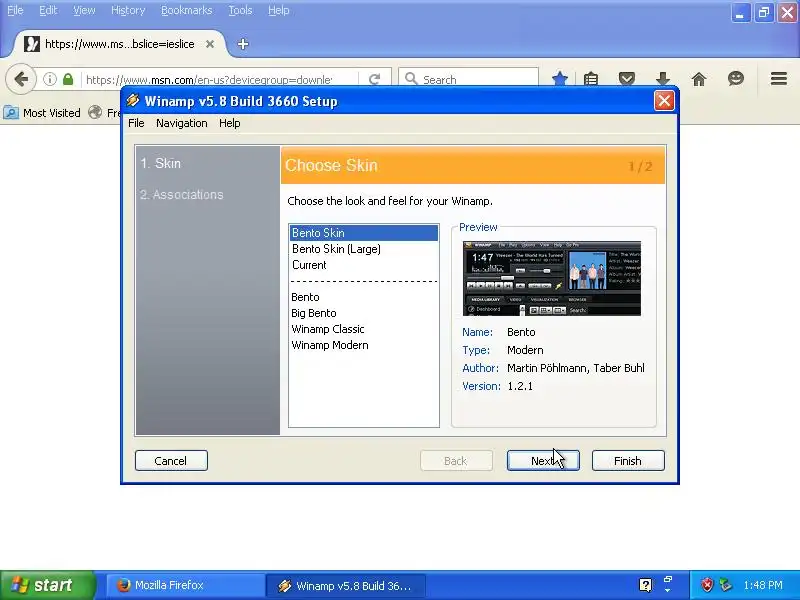Click the Next button
Screen dimensions: 800x600
[543, 461]
